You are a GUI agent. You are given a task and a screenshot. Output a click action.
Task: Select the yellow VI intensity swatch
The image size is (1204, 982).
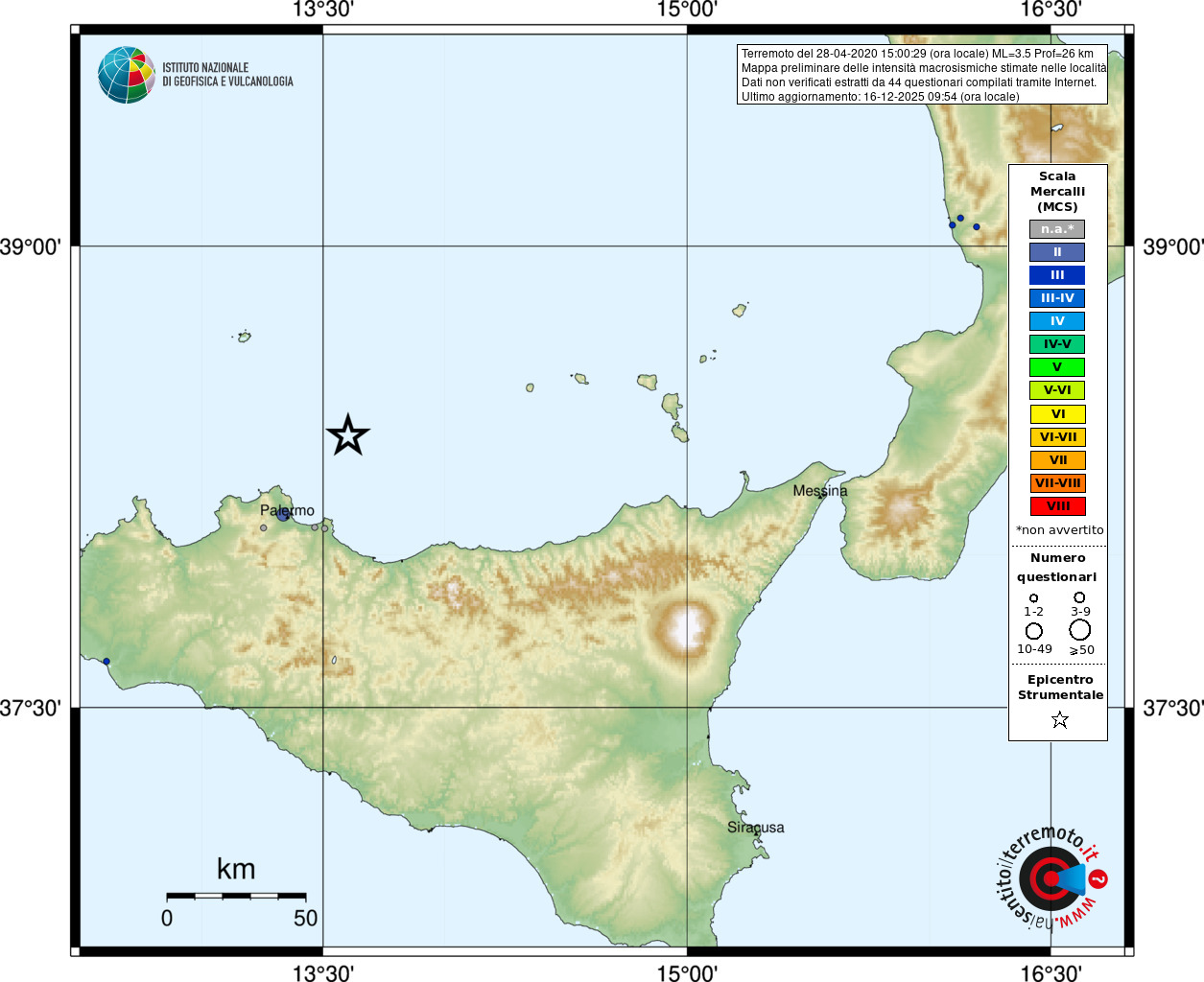point(1057,414)
